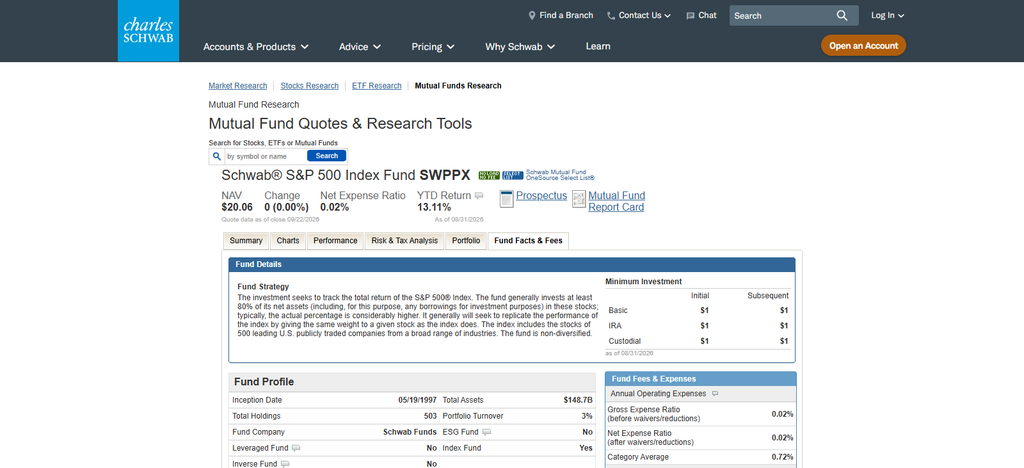Click the Fund Details panel header

point(512,264)
